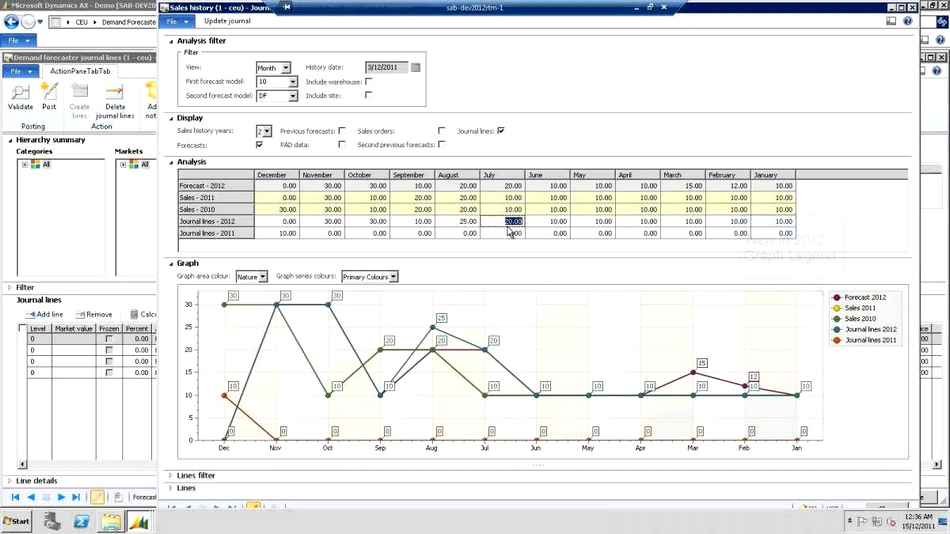Open the calendar picker beside History date

click(x=416, y=67)
